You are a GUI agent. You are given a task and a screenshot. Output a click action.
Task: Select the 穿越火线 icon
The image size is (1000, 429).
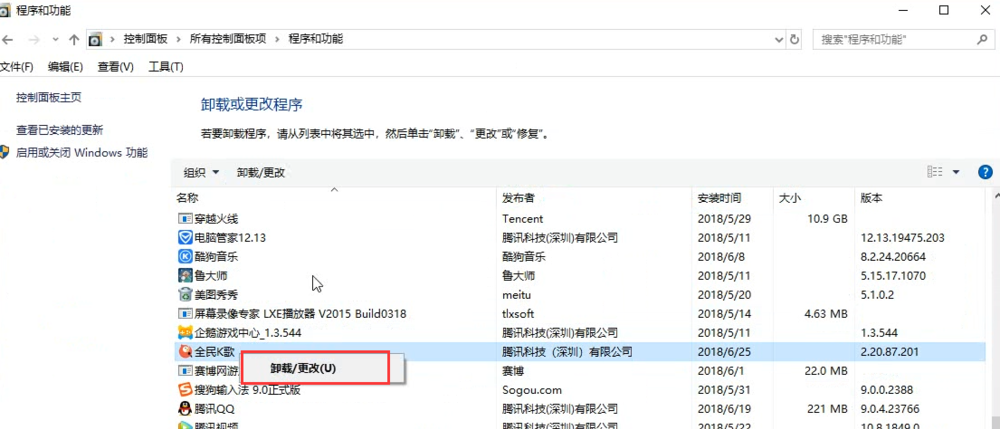(185, 219)
